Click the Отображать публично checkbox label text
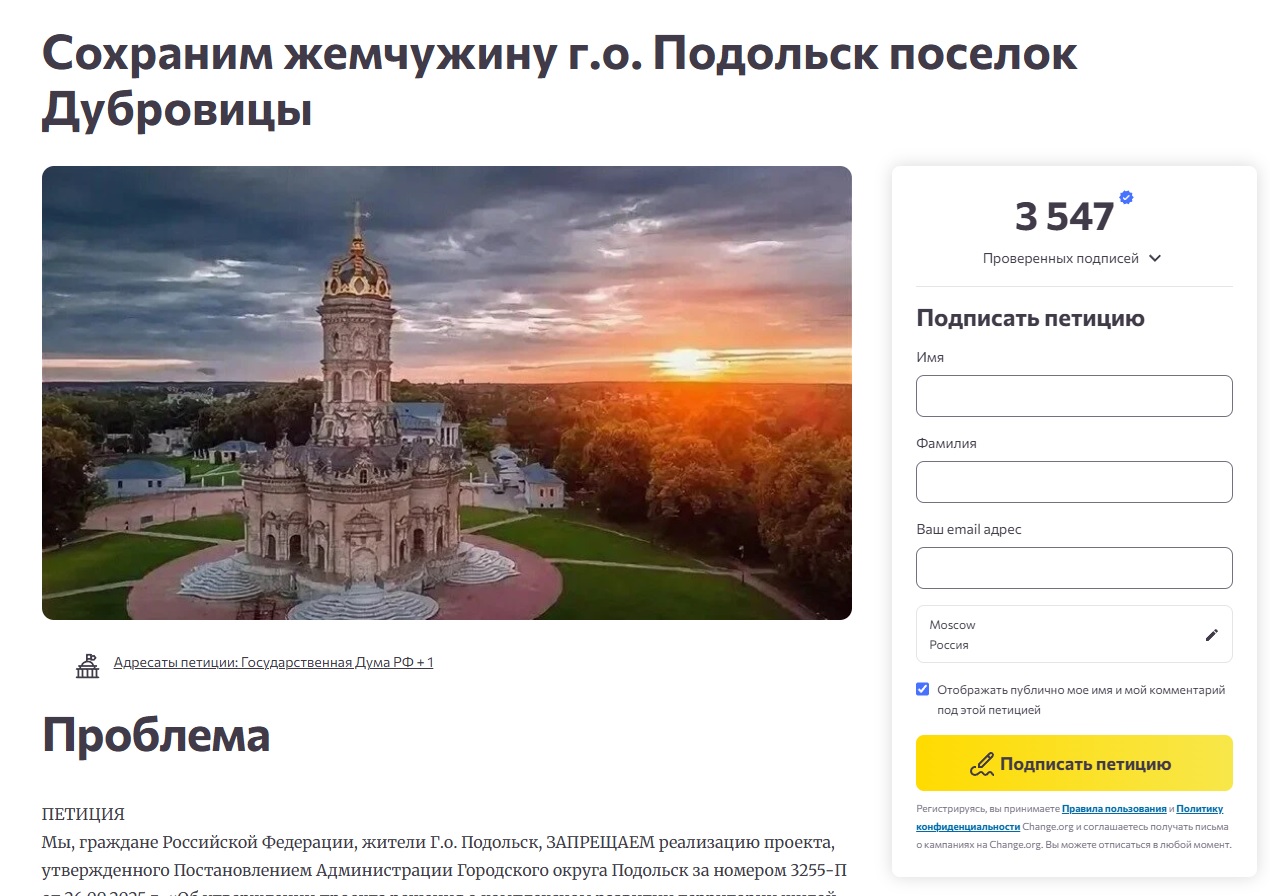Image resolution: width=1270 pixels, height=896 pixels. [x=1081, y=700]
